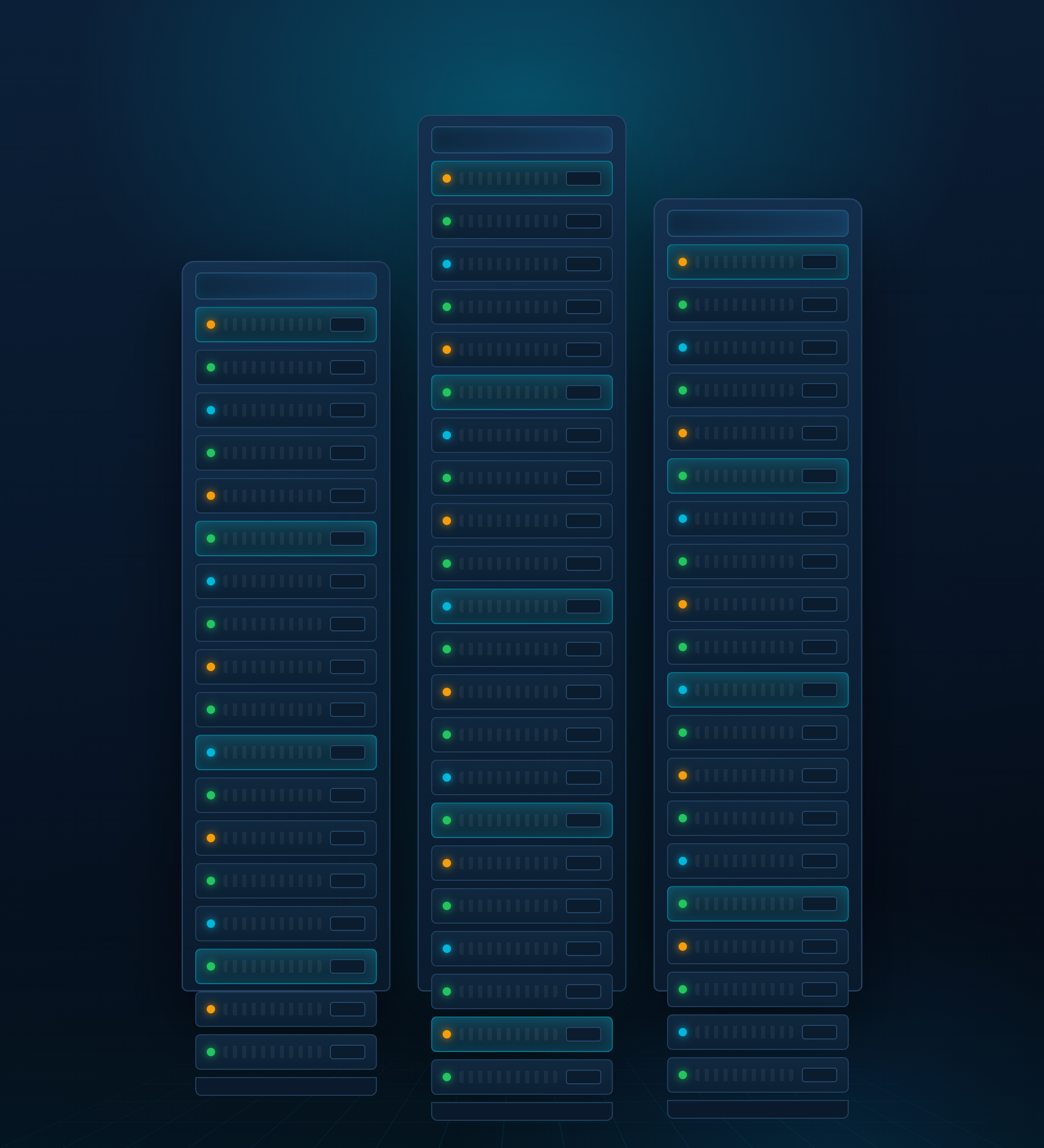This screenshot has width=1044, height=1148.
Task: Click the drive slot on the shortest rack's first server
Action: click(x=348, y=325)
